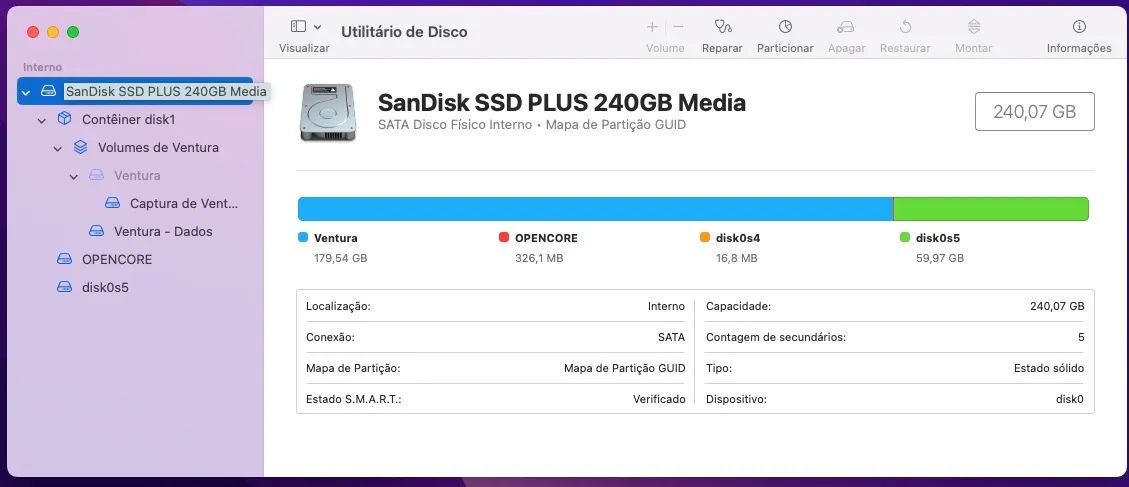The height and width of the screenshot is (487, 1129).
Task: Click the Conexão: SATA value
Action: tap(671, 337)
